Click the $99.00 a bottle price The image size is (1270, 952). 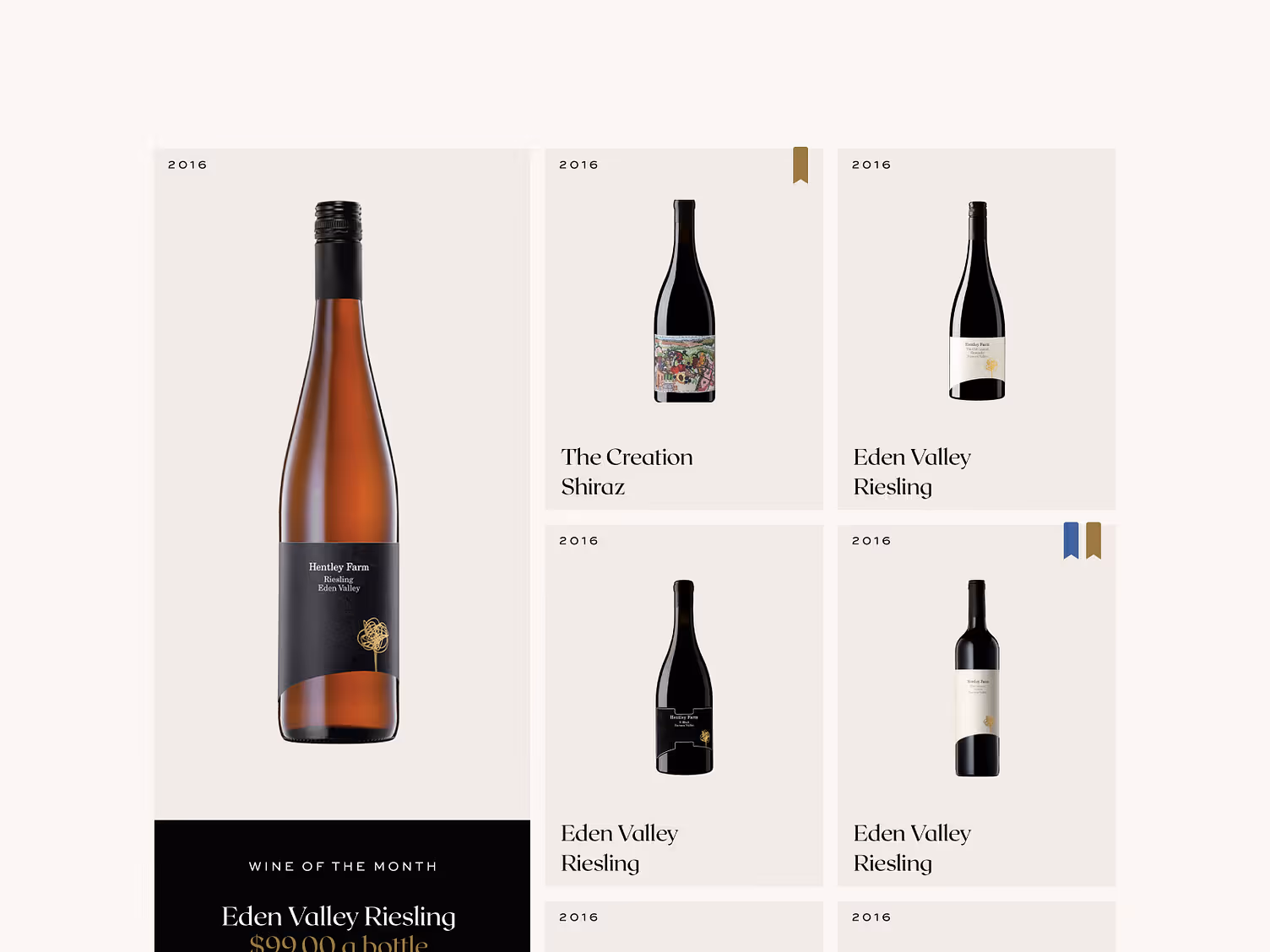pos(339,943)
